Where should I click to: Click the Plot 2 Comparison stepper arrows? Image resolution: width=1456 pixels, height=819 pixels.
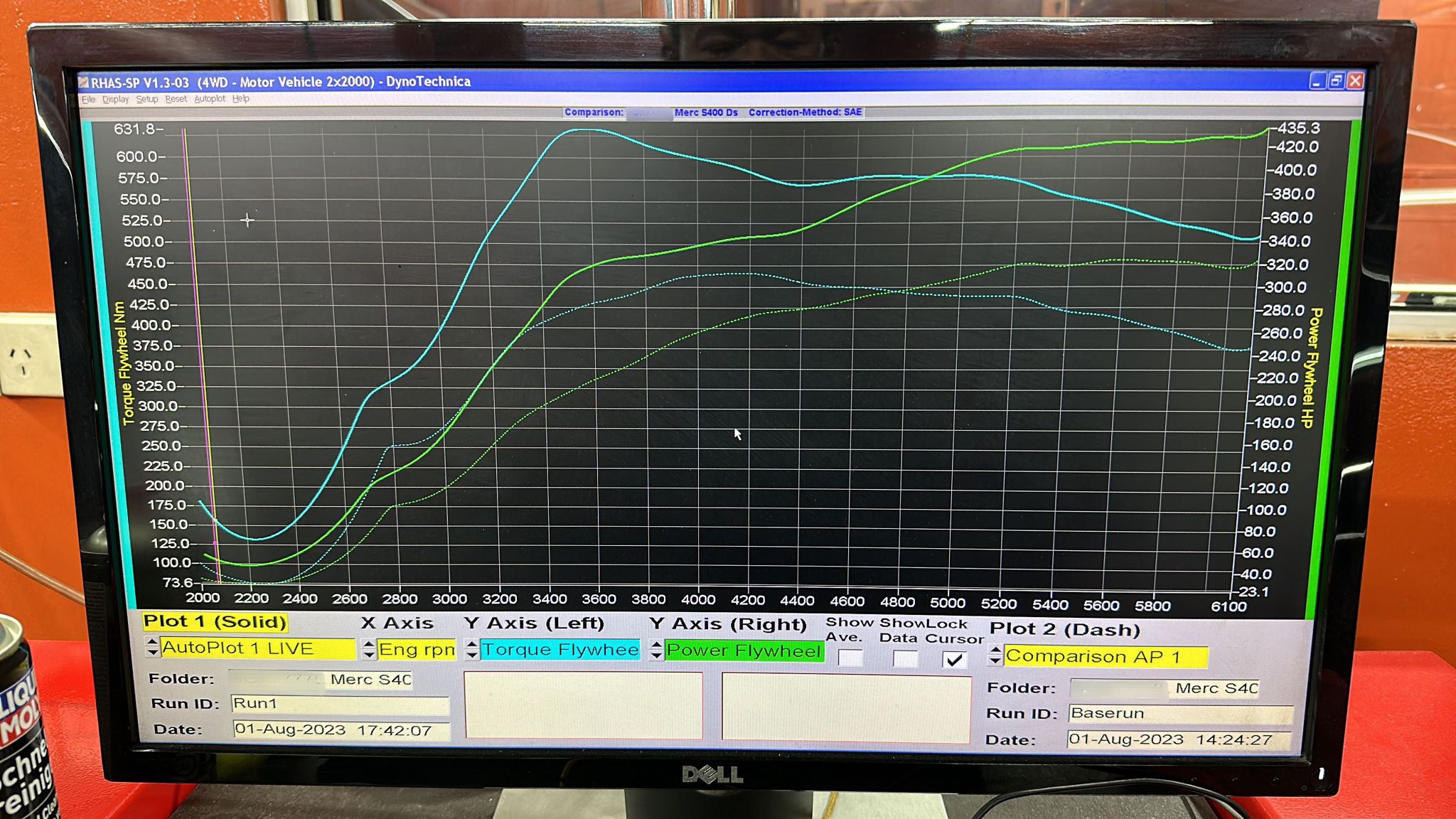click(x=995, y=655)
